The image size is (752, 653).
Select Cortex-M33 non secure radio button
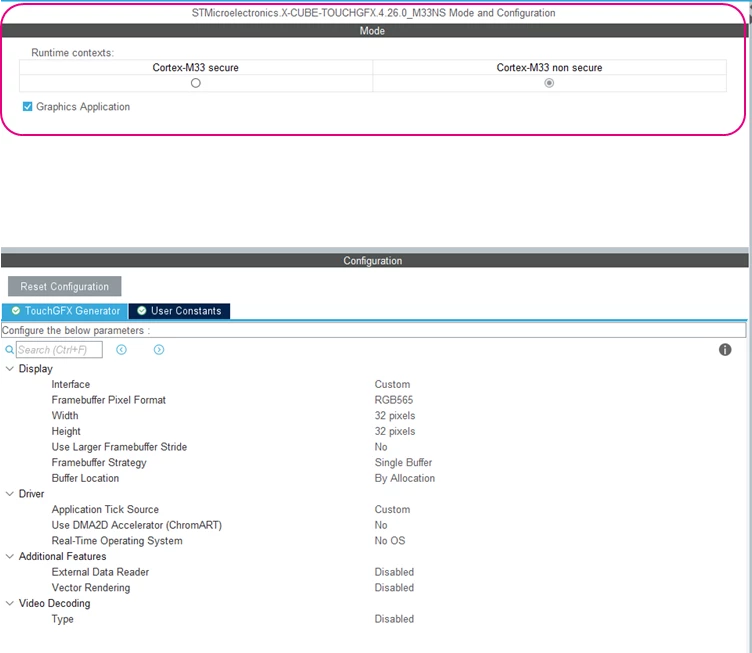coord(549,83)
